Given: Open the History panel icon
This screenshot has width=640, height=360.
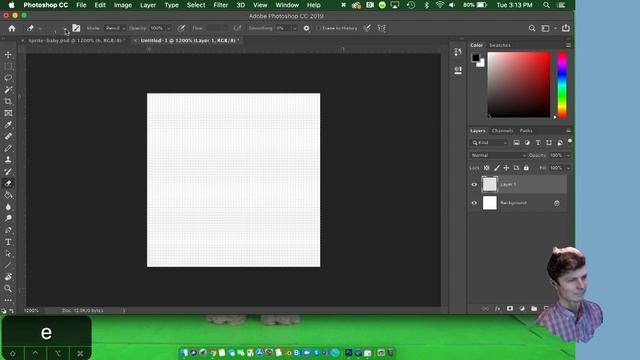Looking at the screenshot, I should pyautogui.click(x=458, y=52).
